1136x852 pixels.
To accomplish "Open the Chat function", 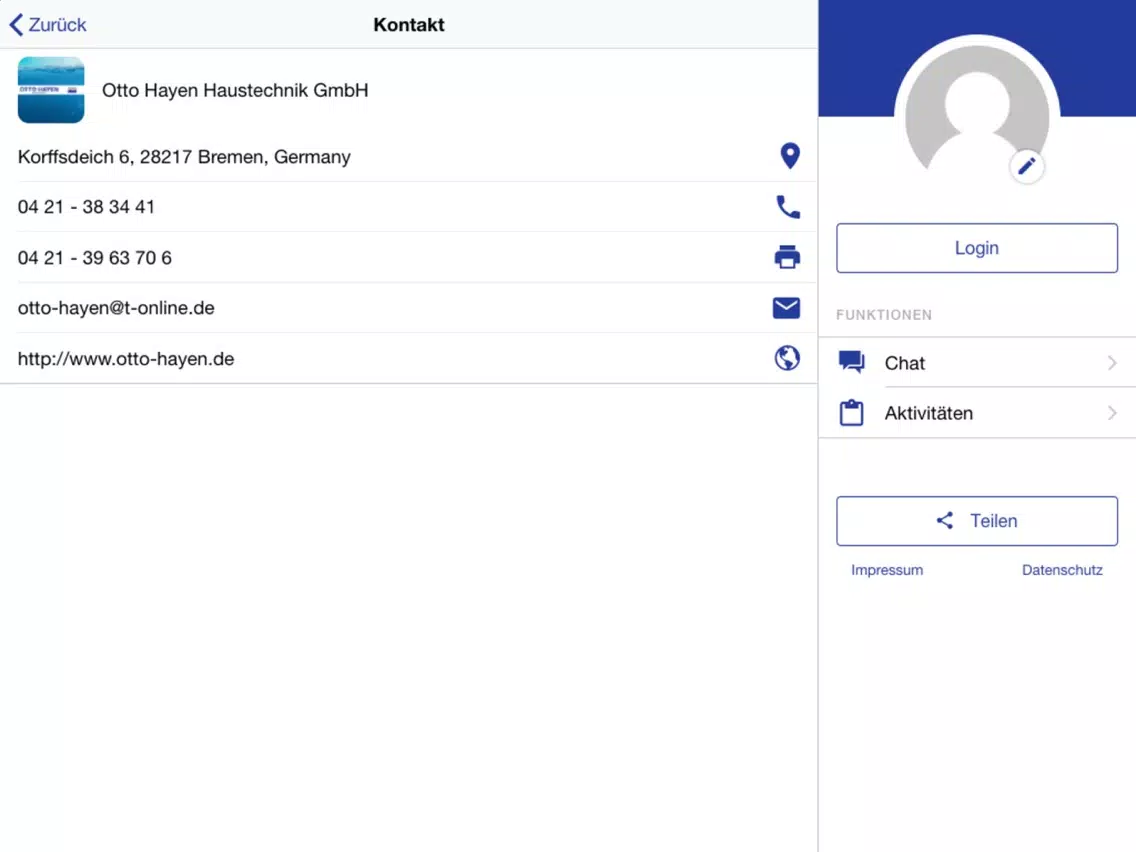I will point(977,362).
